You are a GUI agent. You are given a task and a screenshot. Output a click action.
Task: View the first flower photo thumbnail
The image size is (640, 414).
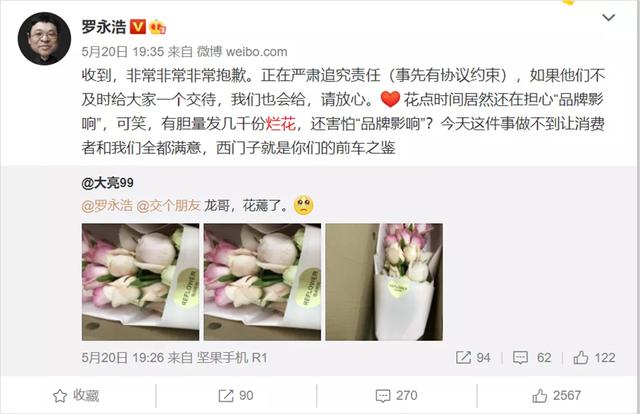click(140, 282)
